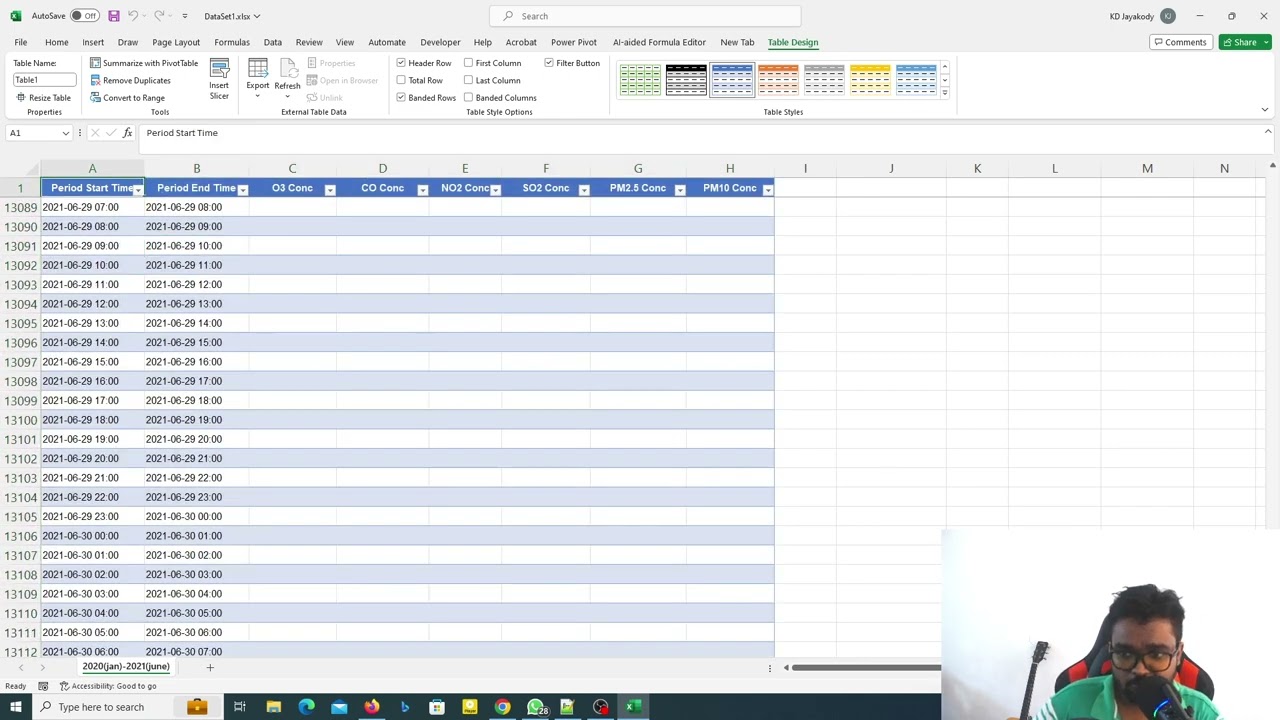The image size is (1280, 720).
Task: Click the select all cells corner
Action: pos(20,168)
